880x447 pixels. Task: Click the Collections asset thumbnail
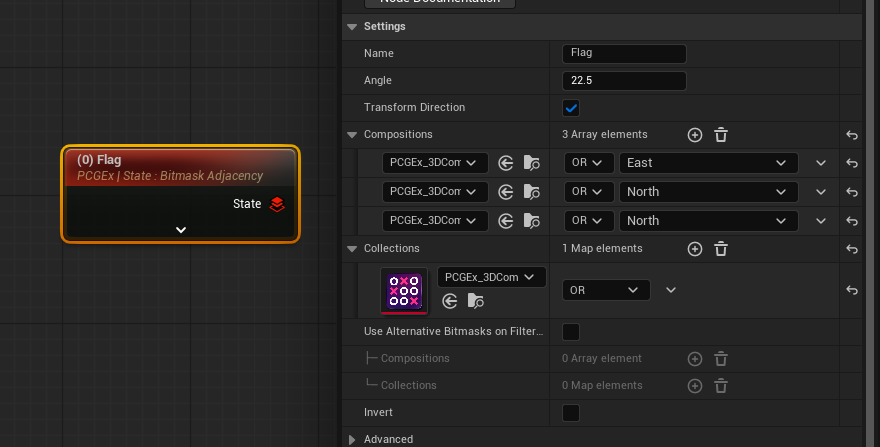[x=404, y=290]
